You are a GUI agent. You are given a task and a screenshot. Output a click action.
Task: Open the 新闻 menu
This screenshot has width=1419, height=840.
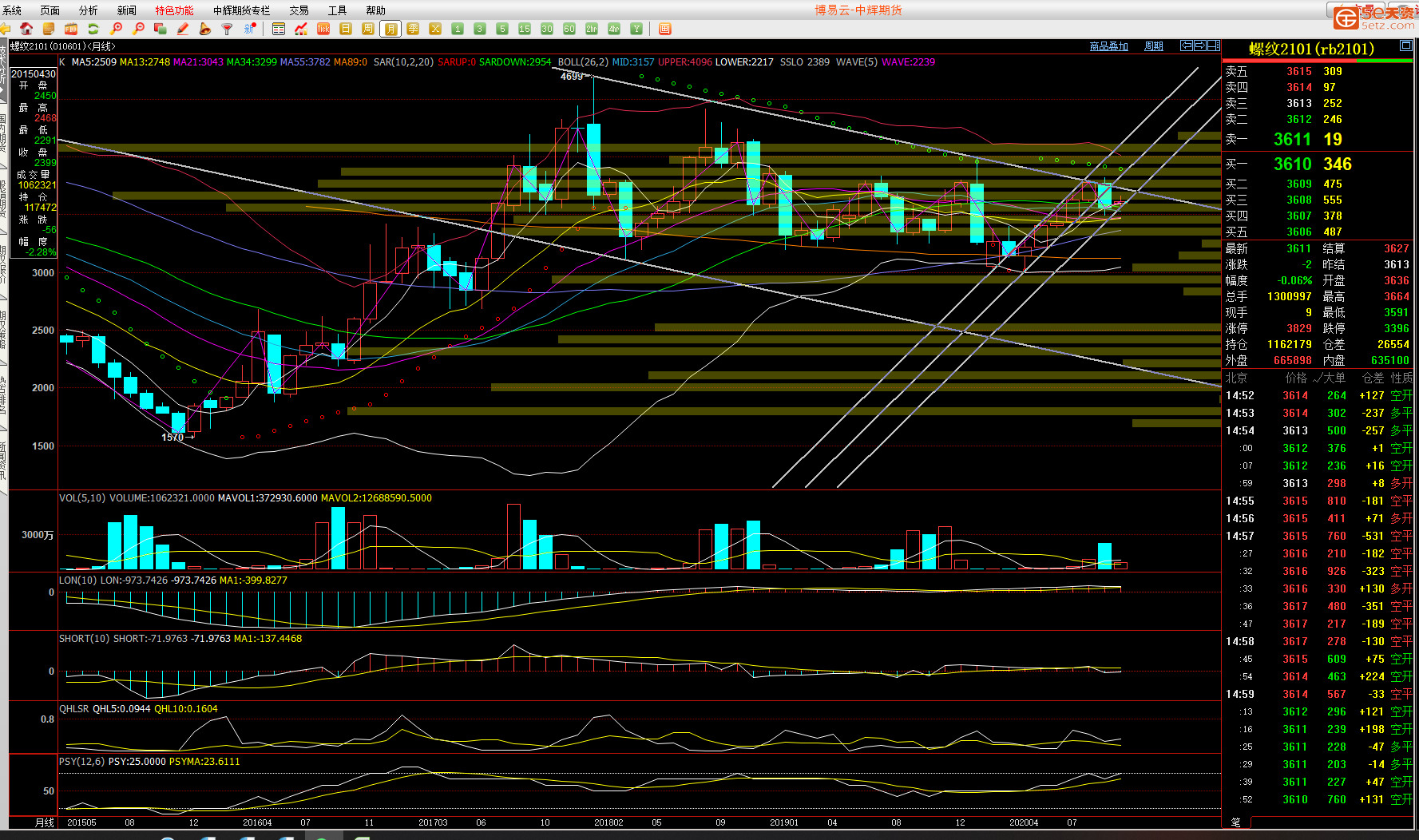pyautogui.click(x=127, y=10)
